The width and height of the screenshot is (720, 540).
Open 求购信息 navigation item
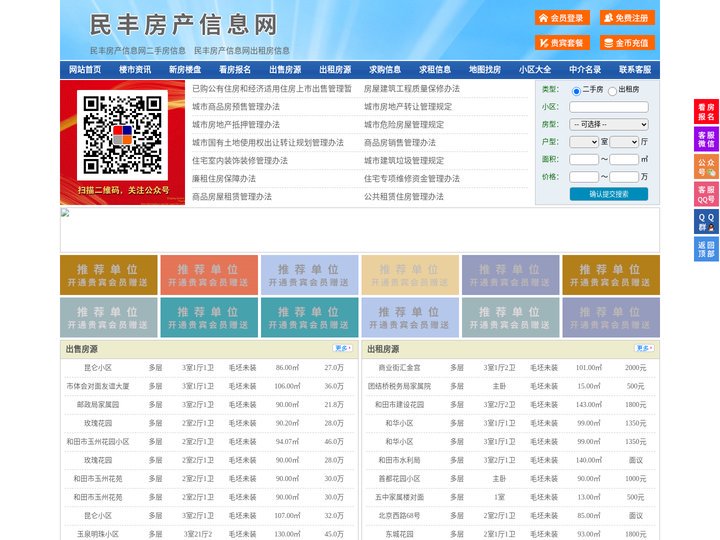click(x=385, y=70)
